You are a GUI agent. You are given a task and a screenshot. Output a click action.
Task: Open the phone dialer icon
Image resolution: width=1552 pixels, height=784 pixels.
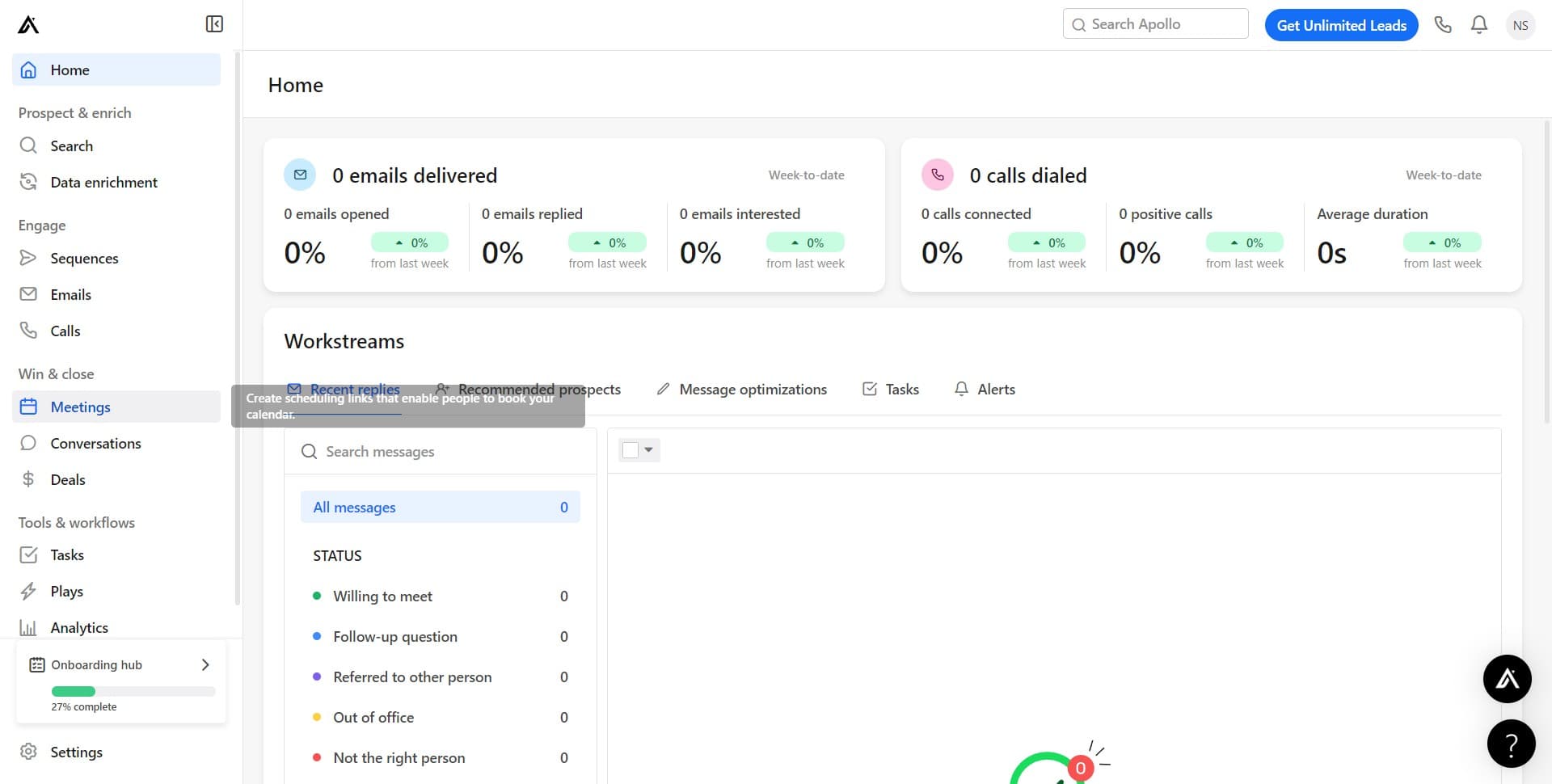click(x=1443, y=25)
